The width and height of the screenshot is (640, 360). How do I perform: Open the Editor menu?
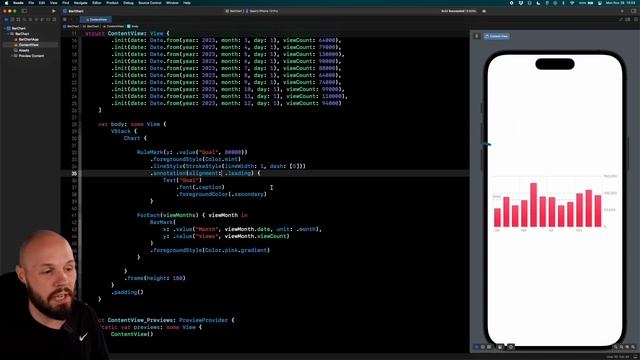pos(97,3)
